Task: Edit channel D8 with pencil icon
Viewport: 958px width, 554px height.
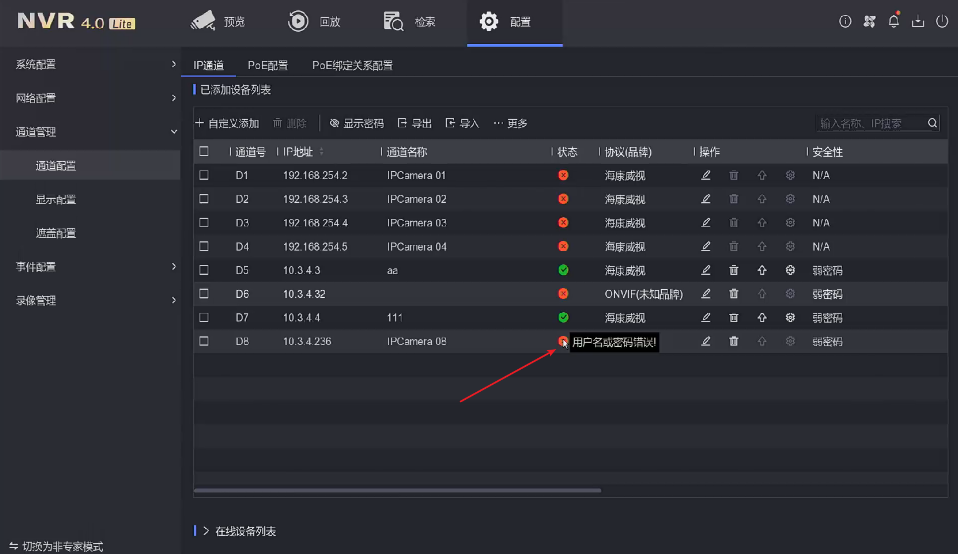Action: tap(706, 341)
